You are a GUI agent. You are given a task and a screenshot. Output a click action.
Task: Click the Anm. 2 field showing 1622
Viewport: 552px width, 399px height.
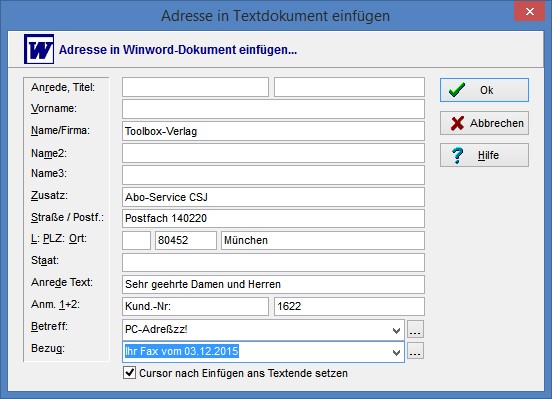[x=349, y=306]
